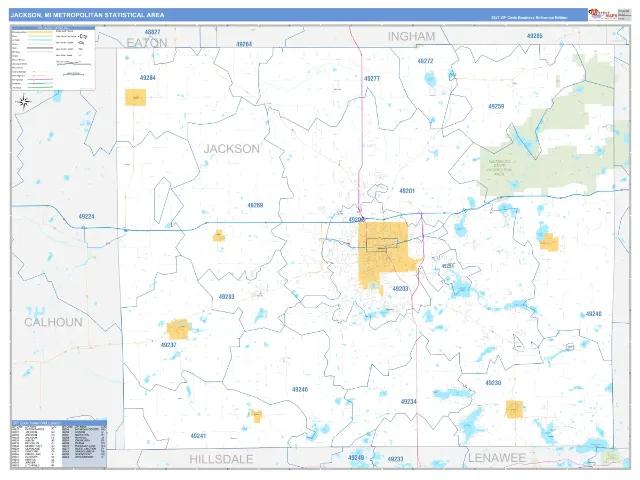The image size is (640, 480).
Task: Click ZIP code 49233 label
Action: 396,459
